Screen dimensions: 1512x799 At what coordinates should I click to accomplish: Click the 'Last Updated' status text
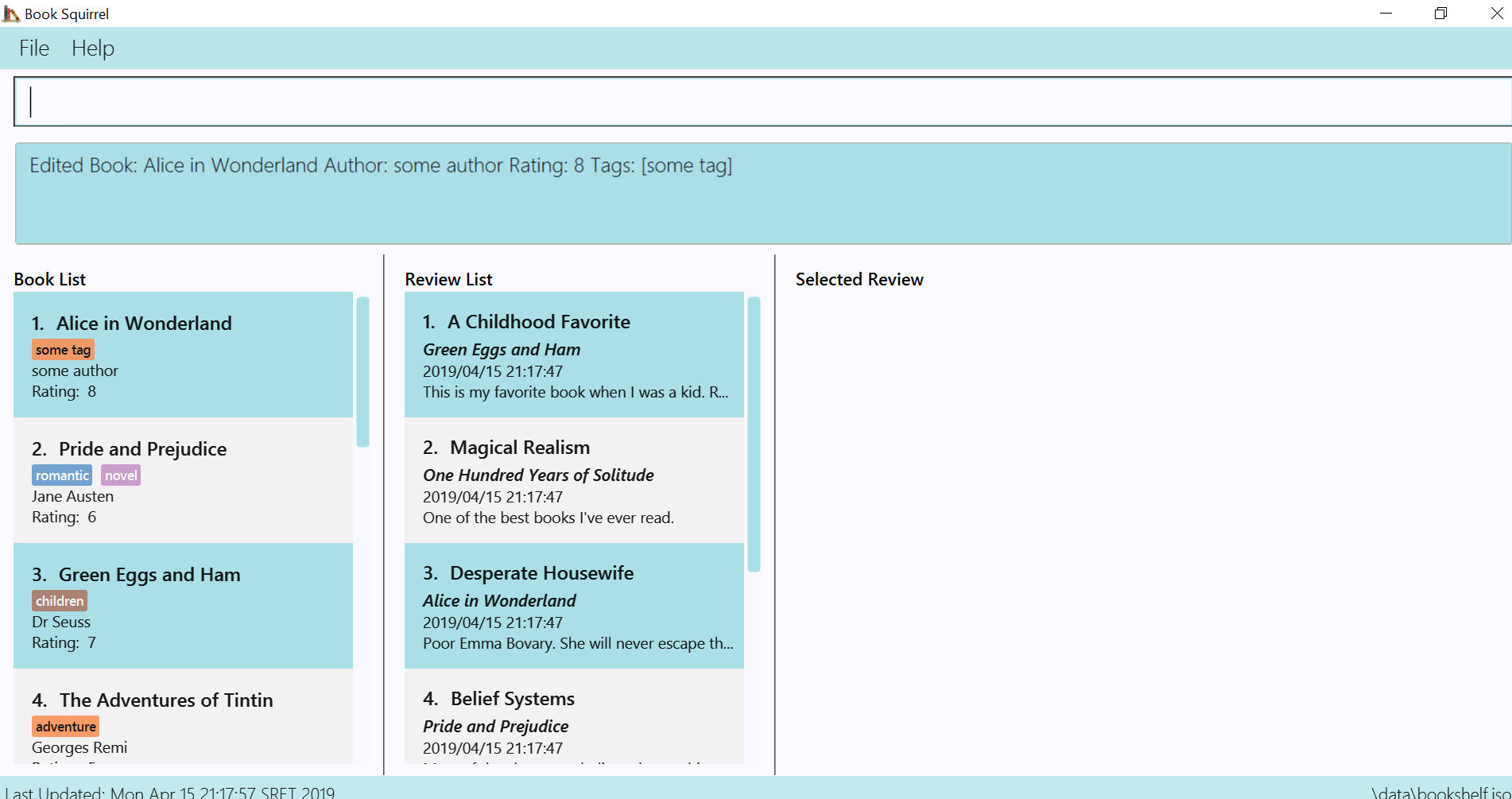pyautogui.click(x=169, y=792)
